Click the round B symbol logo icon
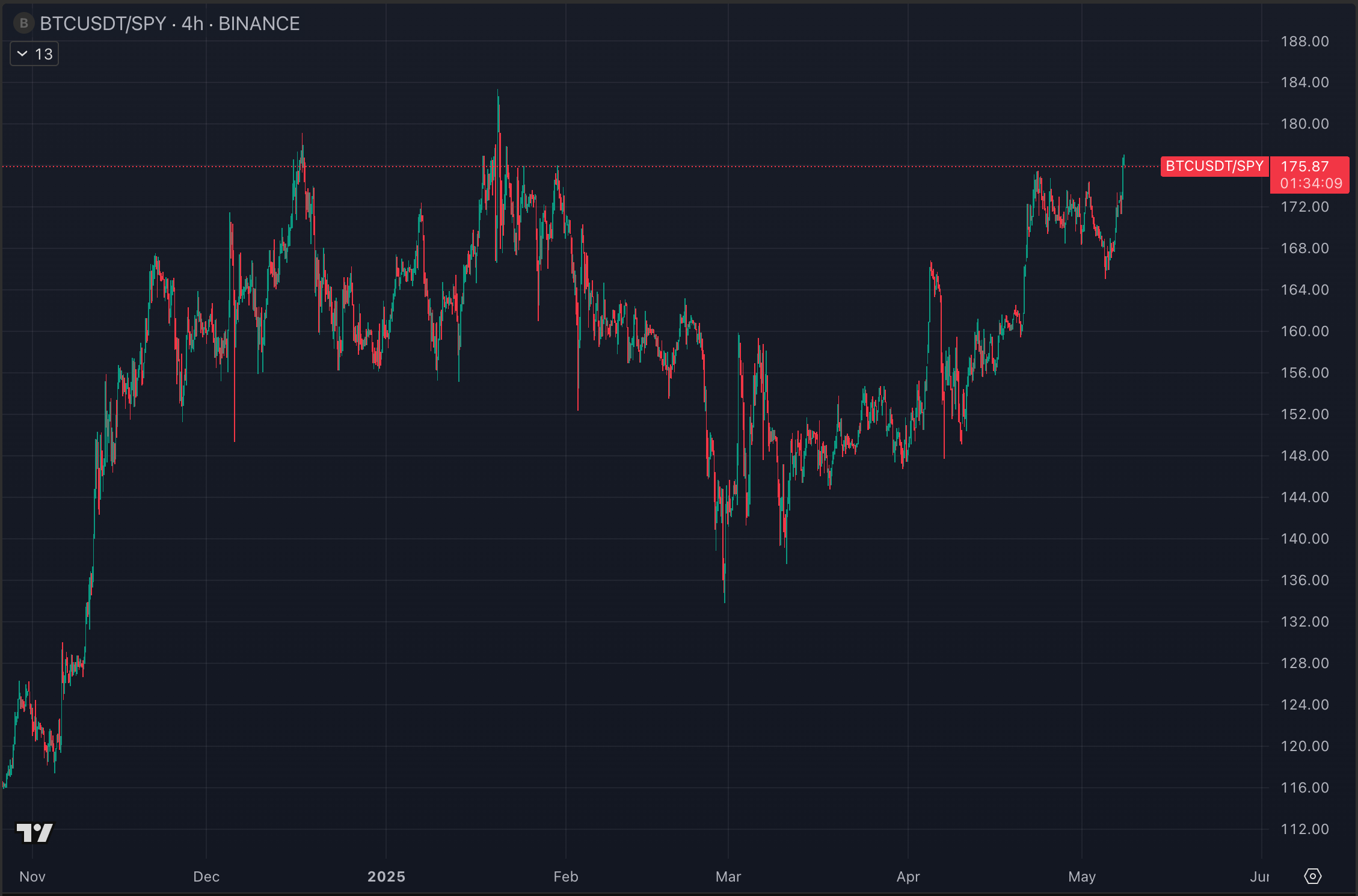1358x896 pixels. (23, 23)
